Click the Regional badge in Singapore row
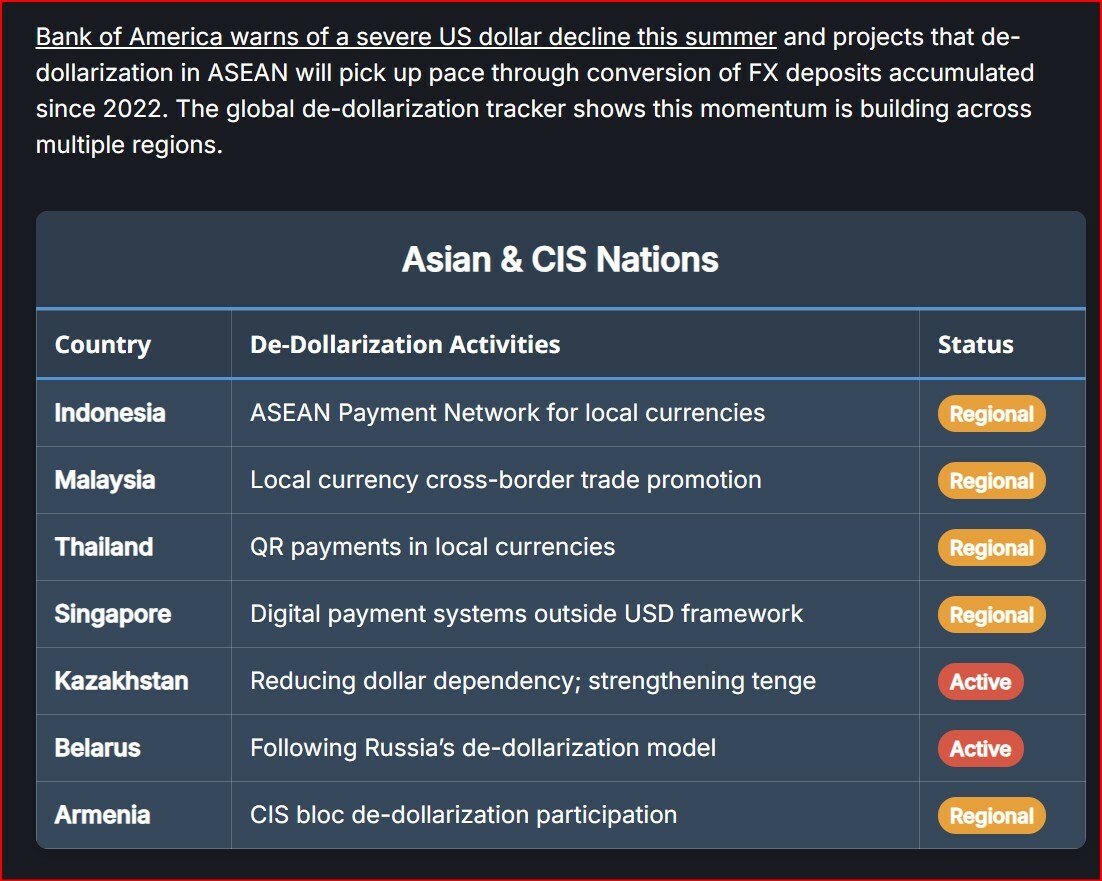Viewport: 1102px width, 881px height. coord(991,615)
